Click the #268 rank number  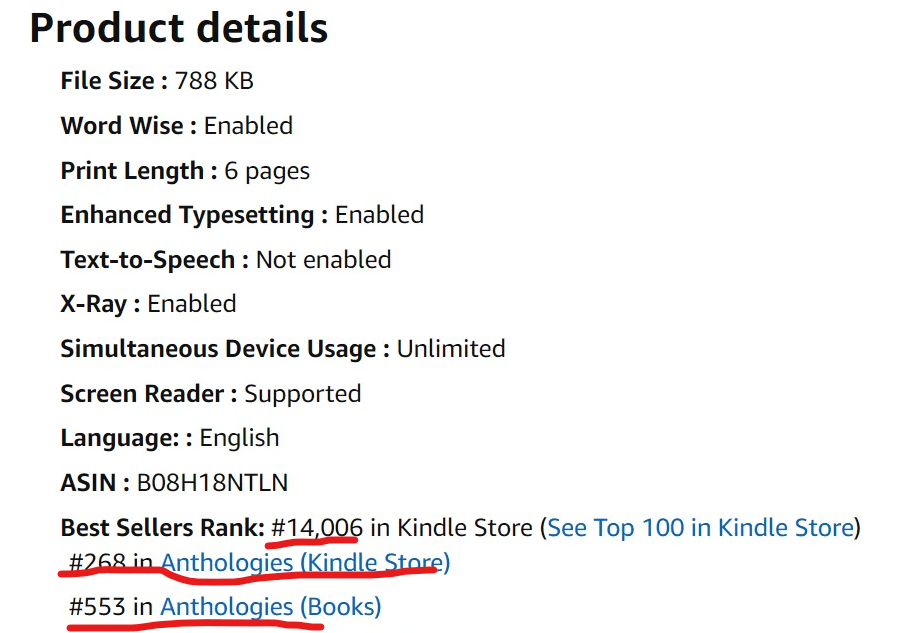pyautogui.click(x=97, y=562)
